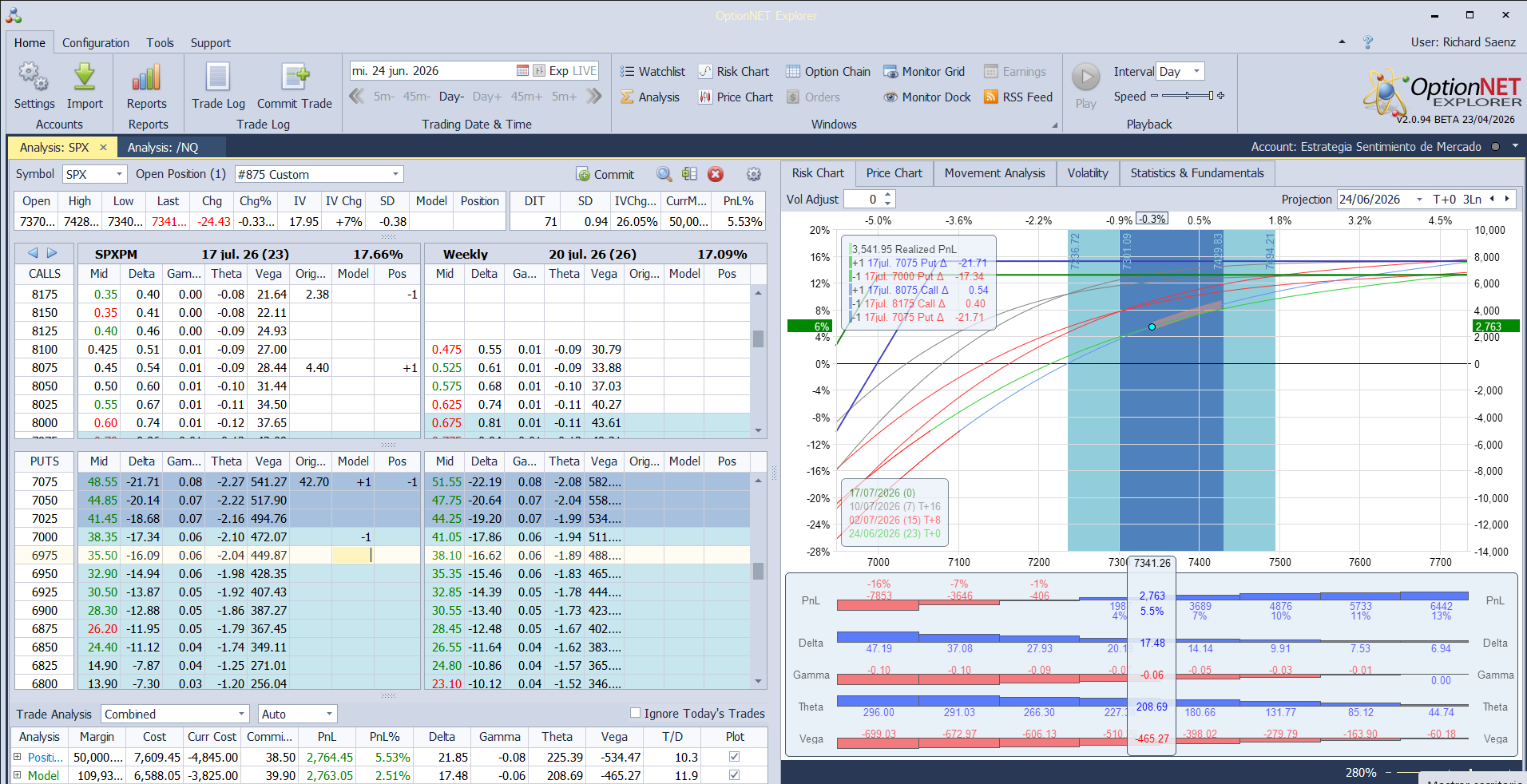
Task: Switch to the Analysis: /NQ tab
Action: coord(163,148)
